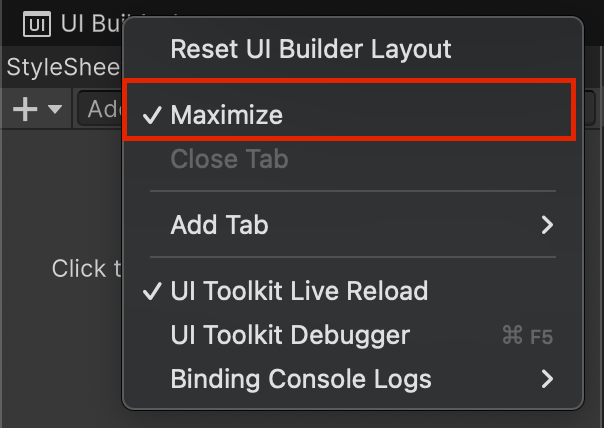The image size is (604, 428).
Task: Click the ⌘F5 shortcut hint for Debugger
Action: coord(527,336)
